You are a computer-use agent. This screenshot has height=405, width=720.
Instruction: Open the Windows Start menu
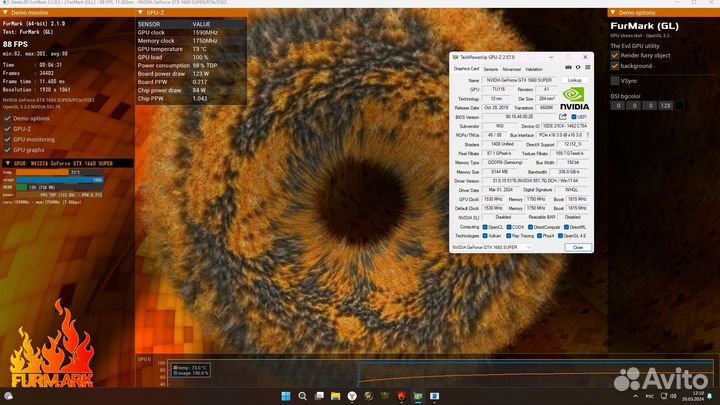[286, 396]
